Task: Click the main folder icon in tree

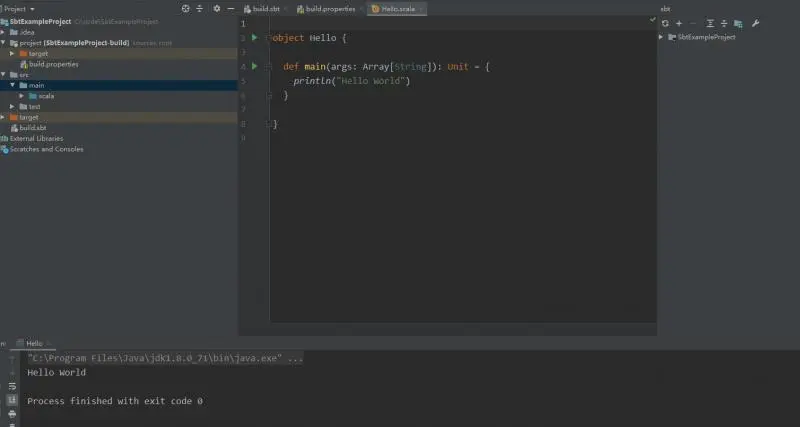Action: (x=23, y=85)
